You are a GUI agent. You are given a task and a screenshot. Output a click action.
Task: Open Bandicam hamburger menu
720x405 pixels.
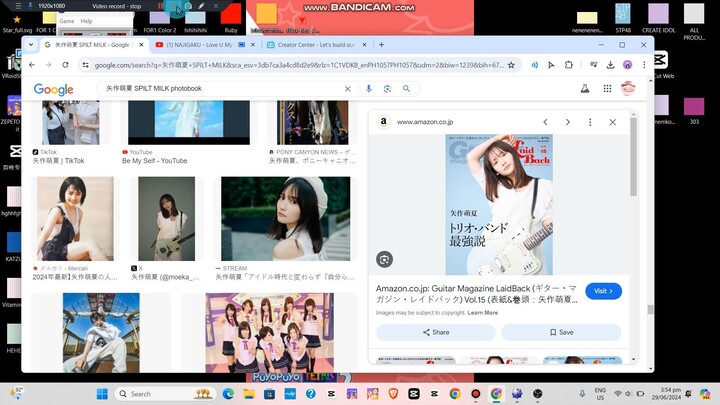[18, 6]
